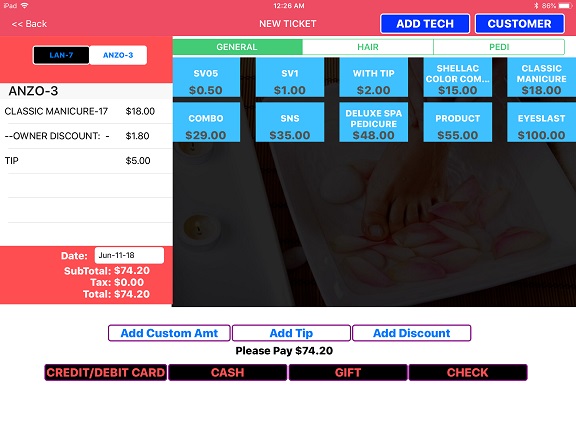Click the ADD TECH button
Screen dimensions: 576x432
click(425, 24)
